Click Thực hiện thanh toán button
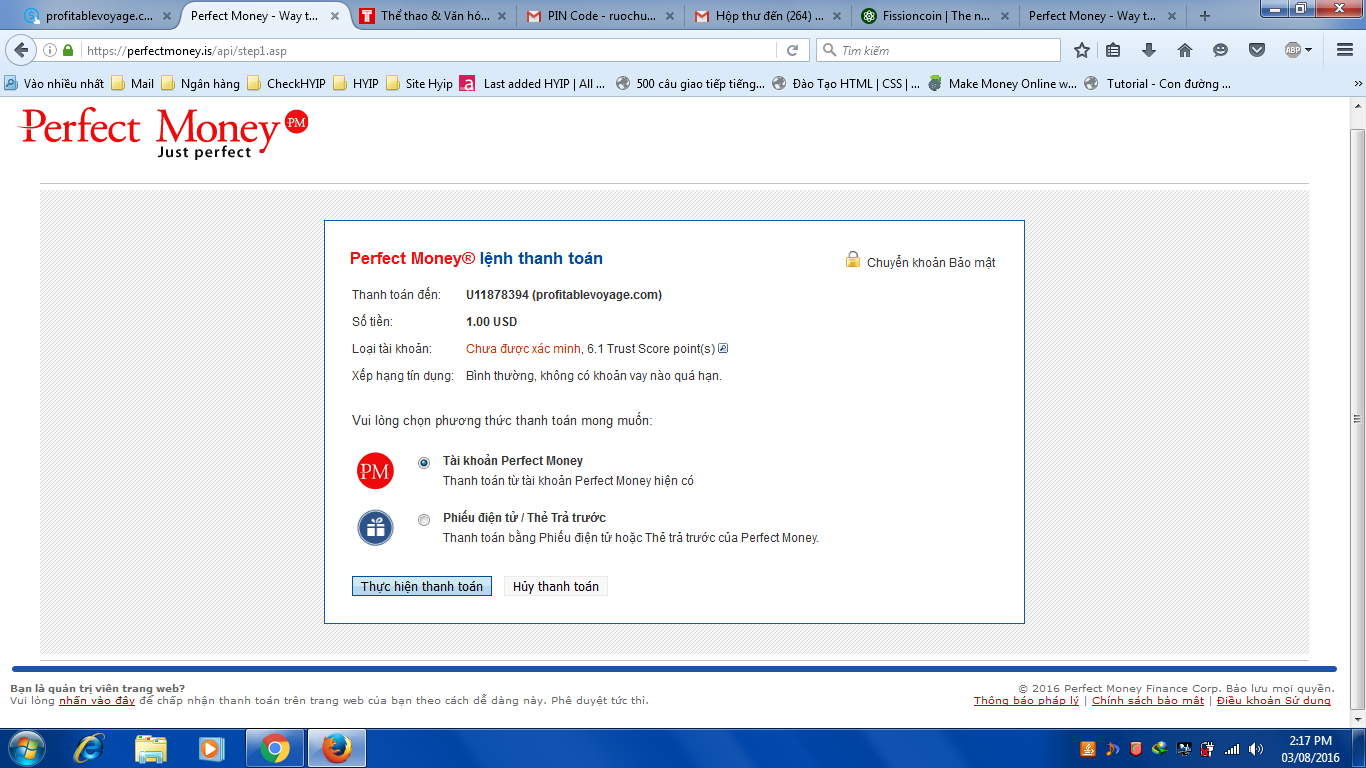The image size is (1366, 768). point(422,587)
